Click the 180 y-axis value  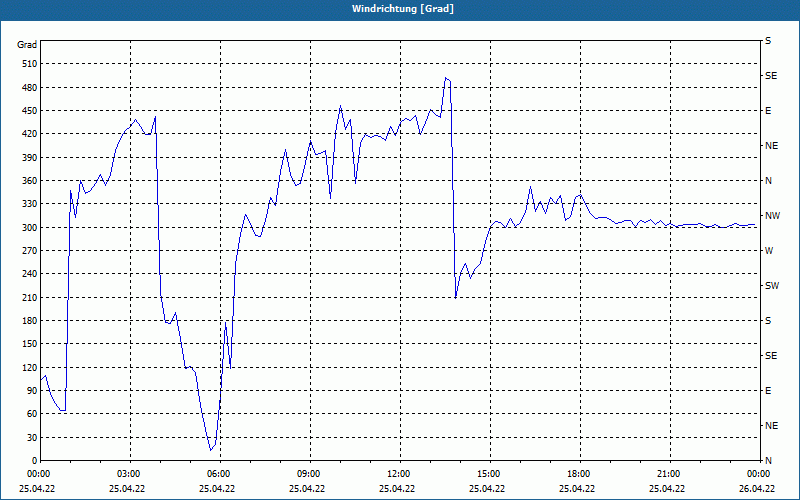coord(30,321)
